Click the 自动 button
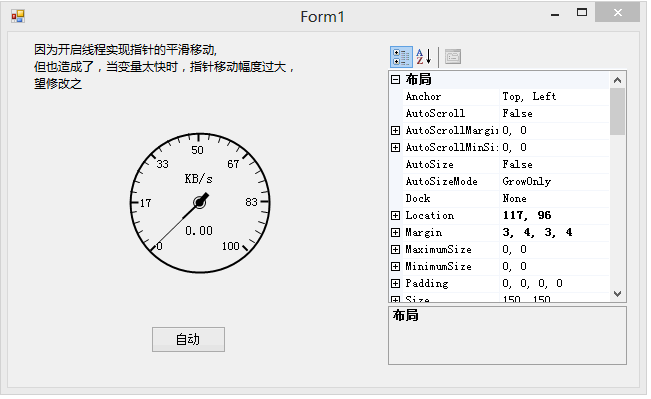Image resolution: width=651 pixels, height=399 pixels. 188,340
